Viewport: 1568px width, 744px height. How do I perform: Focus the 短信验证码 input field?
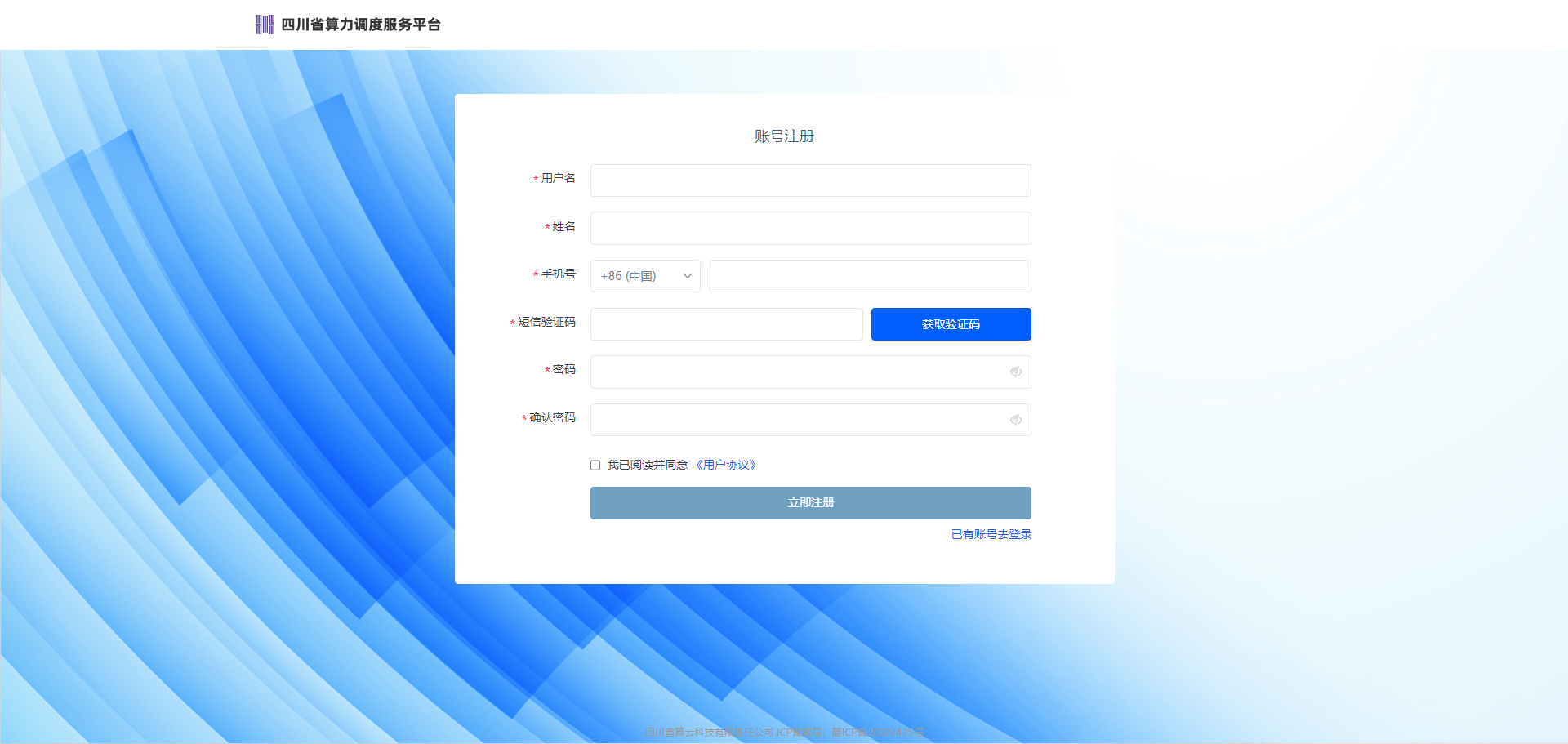pyautogui.click(x=726, y=324)
